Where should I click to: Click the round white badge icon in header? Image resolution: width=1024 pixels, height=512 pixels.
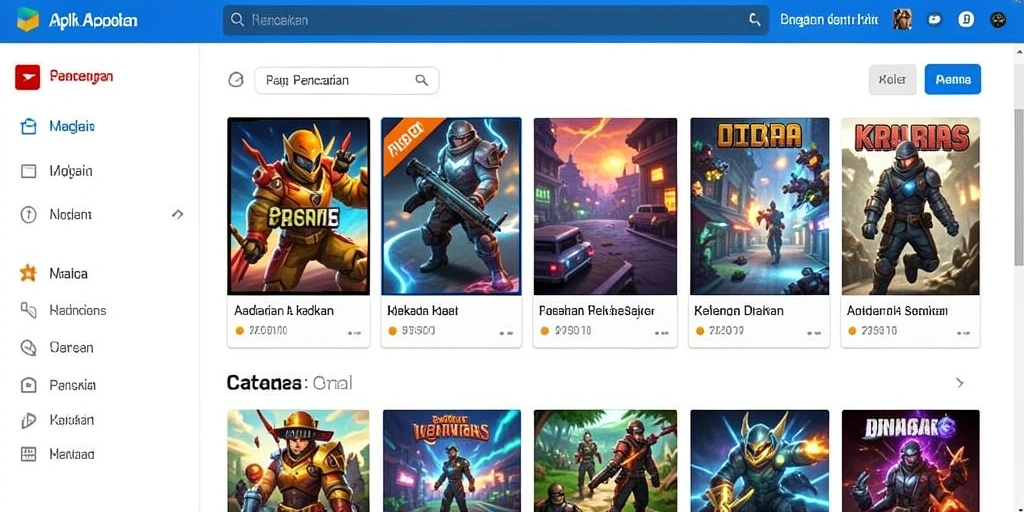click(966, 20)
